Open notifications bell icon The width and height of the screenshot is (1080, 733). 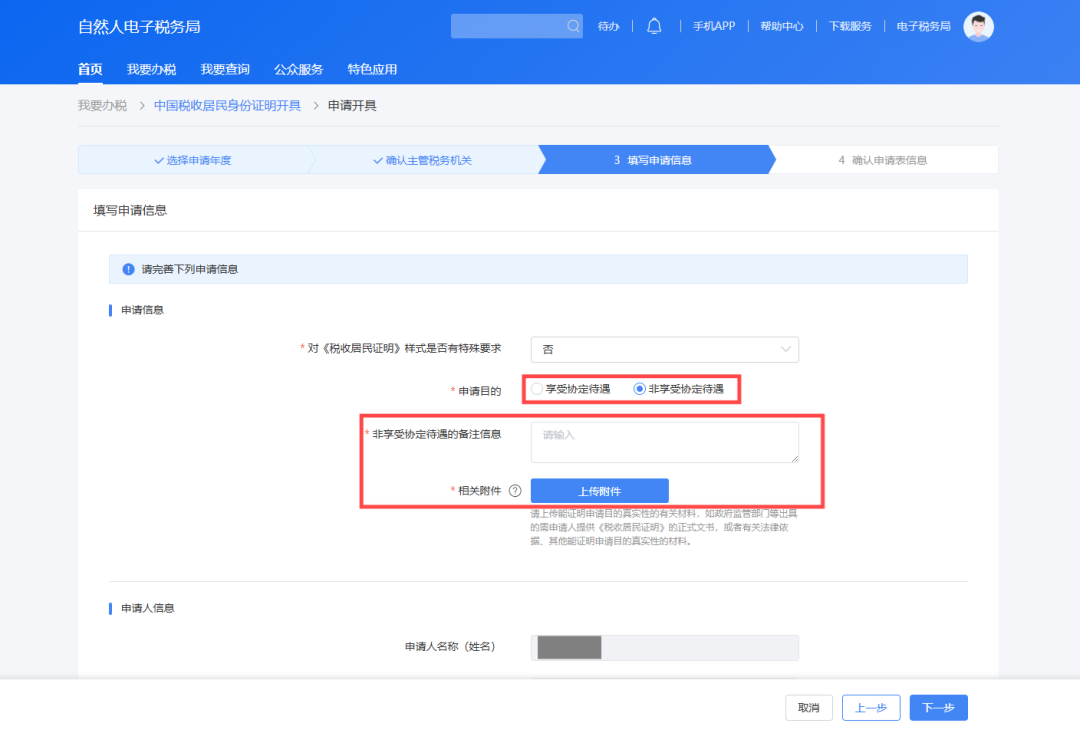pos(654,26)
